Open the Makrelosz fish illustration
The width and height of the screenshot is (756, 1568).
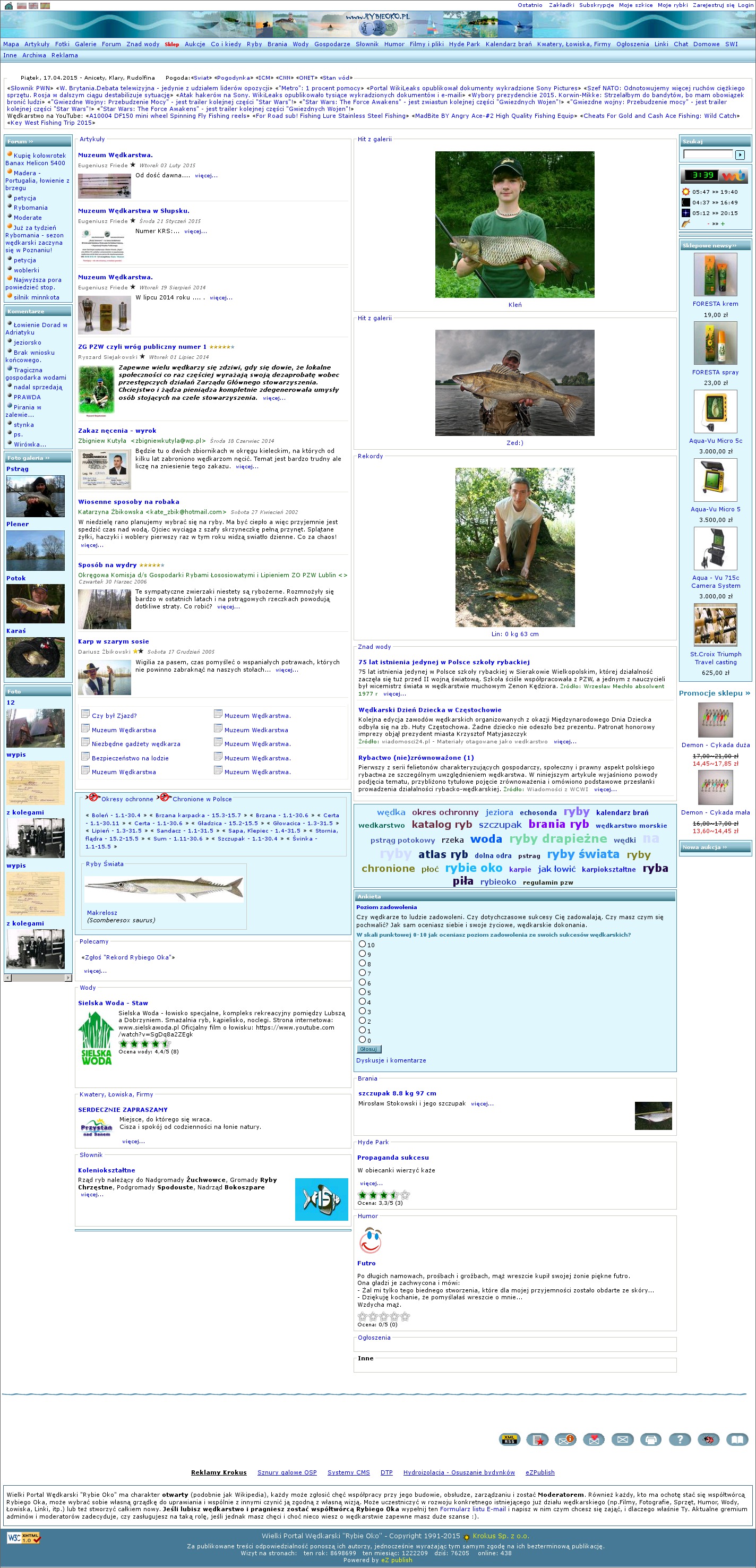tap(165, 889)
